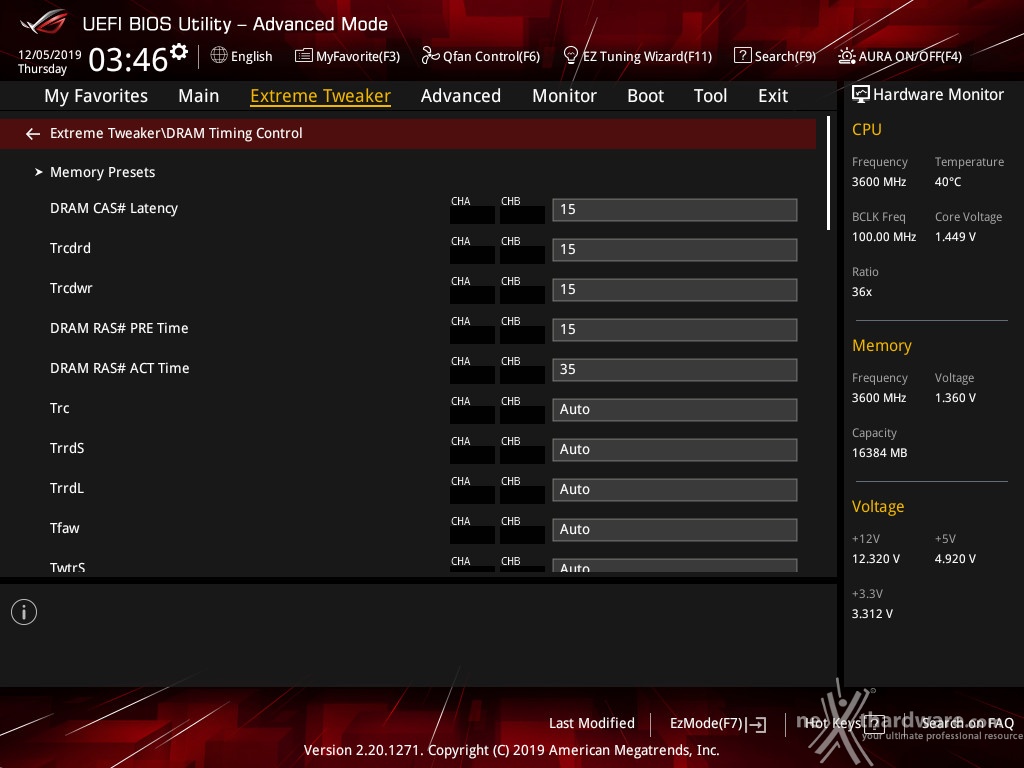Click the Hardware Monitor screen icon
Viewport: 1024px width, 768px height.
tap(861, 95)
